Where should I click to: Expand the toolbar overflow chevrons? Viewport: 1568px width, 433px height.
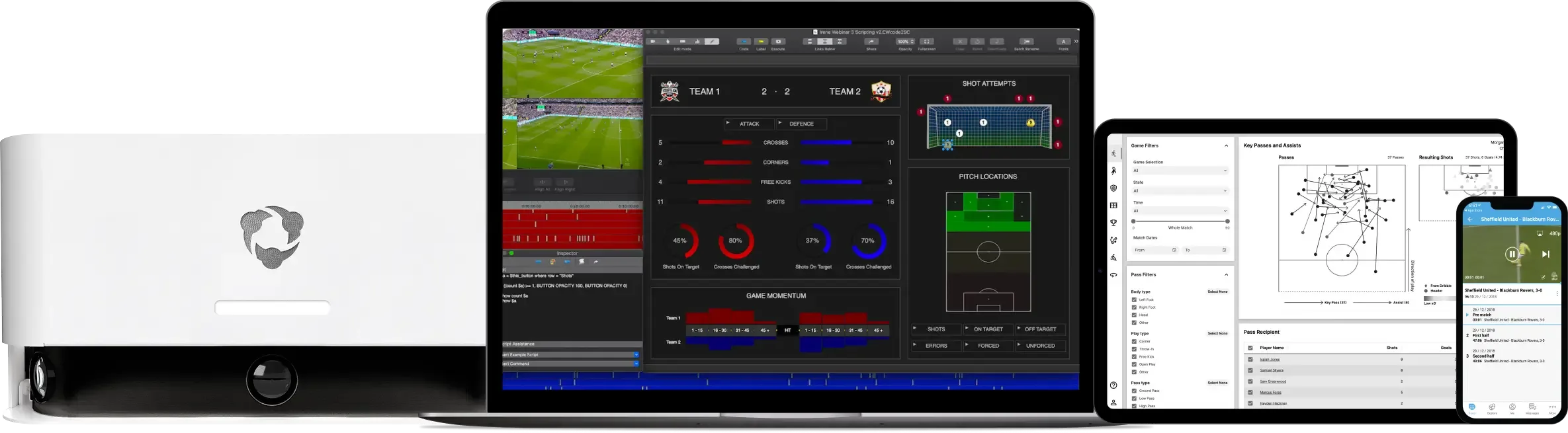coord(1076,42)
